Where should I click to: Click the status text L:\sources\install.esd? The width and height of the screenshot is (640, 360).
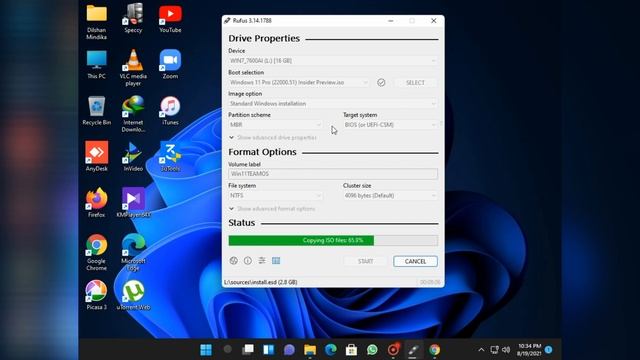260,282
